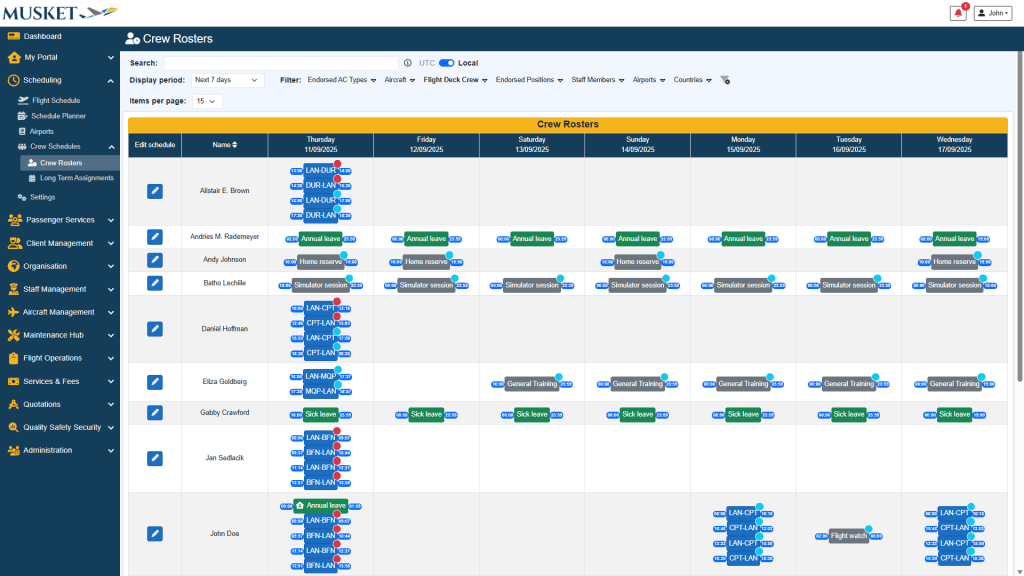This screenshot has width=1024, height=576.
Task: Edit schedule for Eliza Goldberg
Action: (x=155, y=382)
